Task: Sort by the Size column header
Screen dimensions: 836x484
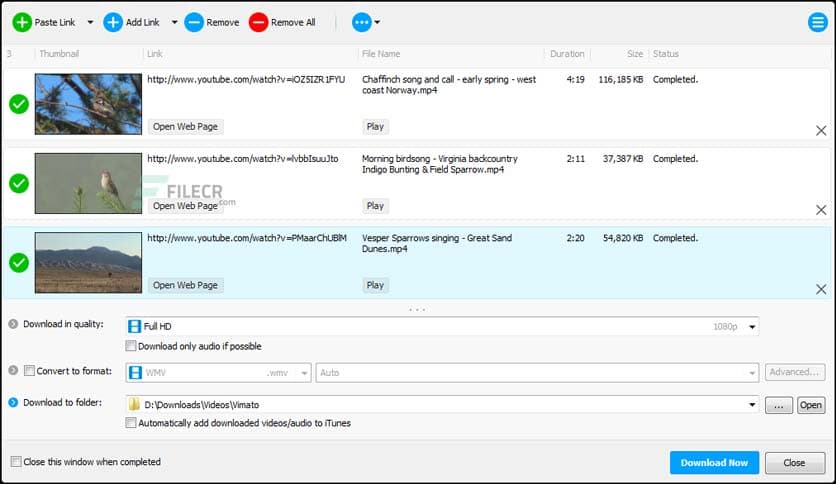Action: click(x=634, y=54)
